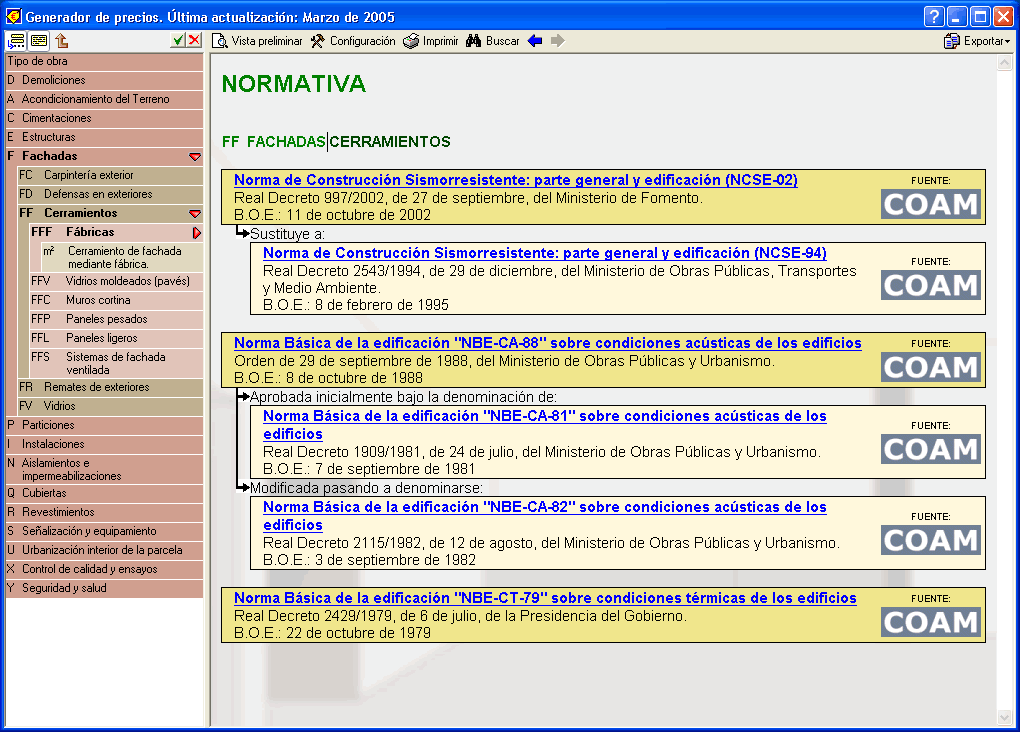Click COAM logo beside NCSE-02 norm
The image size is (1020, 732).
point(931,204)
